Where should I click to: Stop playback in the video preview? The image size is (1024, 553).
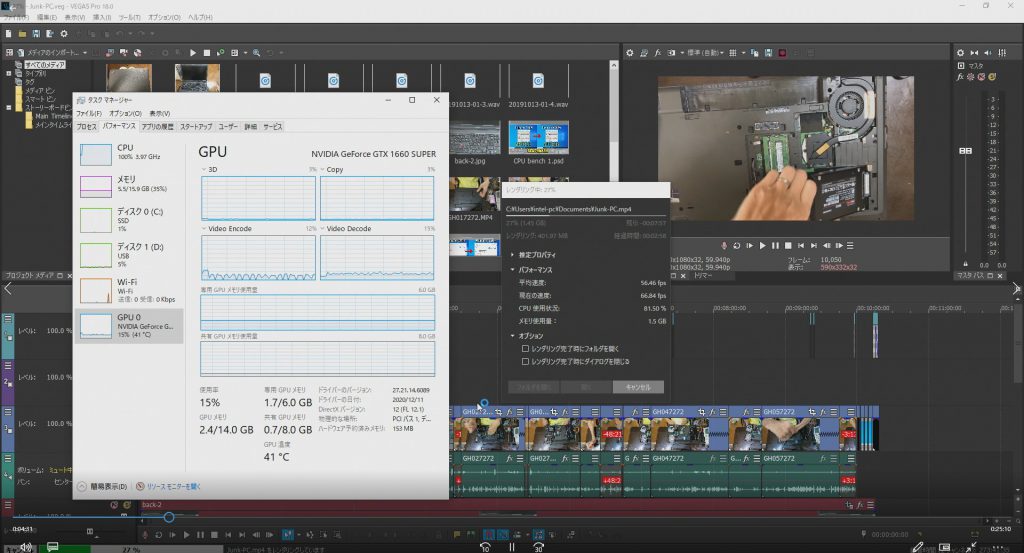pyautogui.click(x=790, y=245)
